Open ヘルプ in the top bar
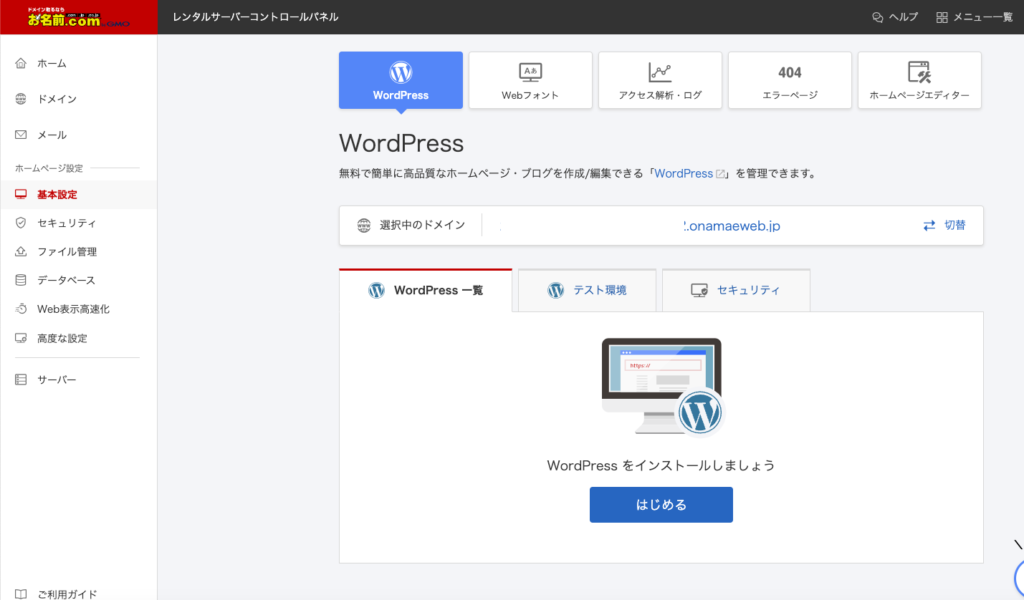 coord(895,18)
